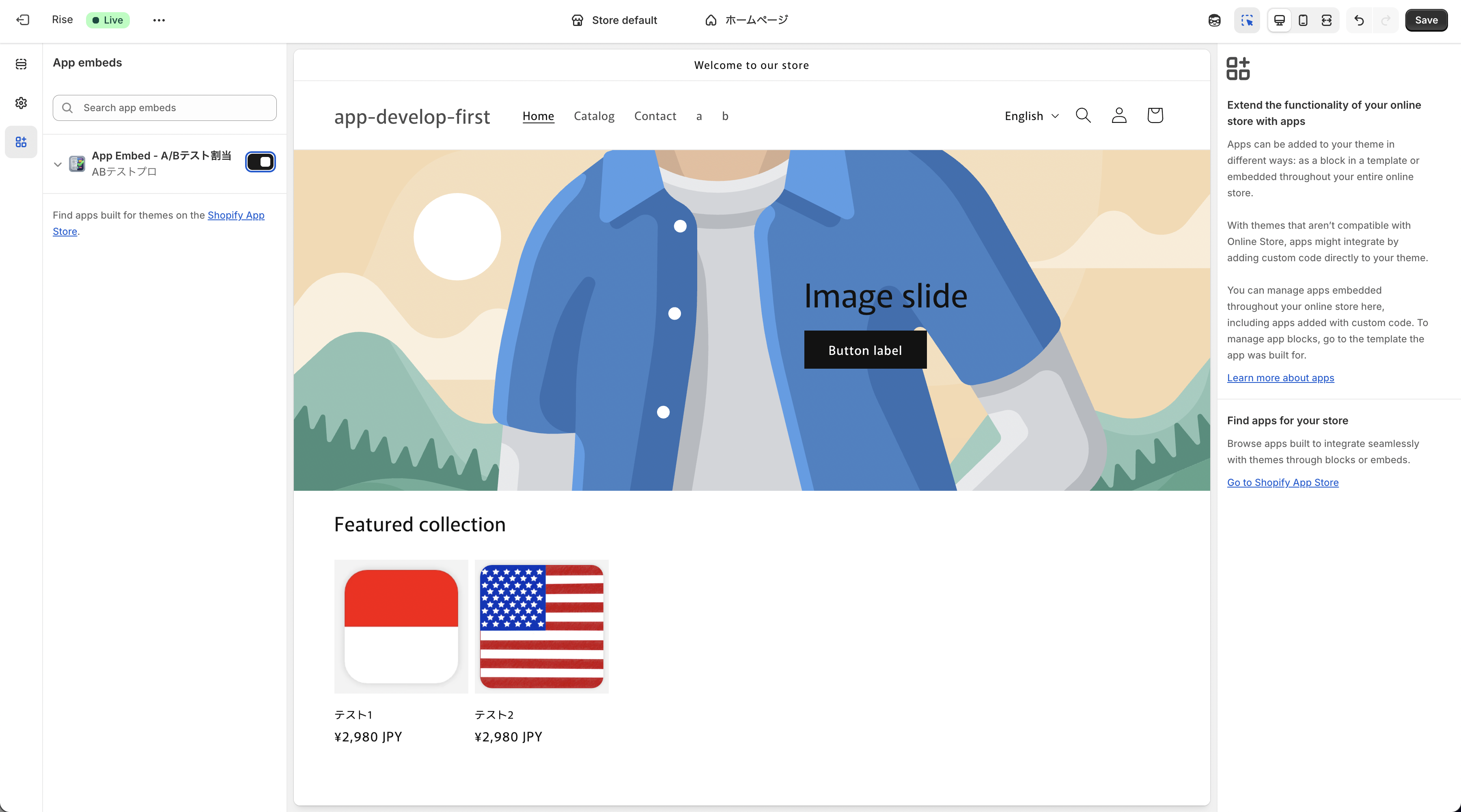Disable the A/B test App Embed toggle
This screenshot has width=1461, height=812.
pyautogui.click(x=260, y=162)
